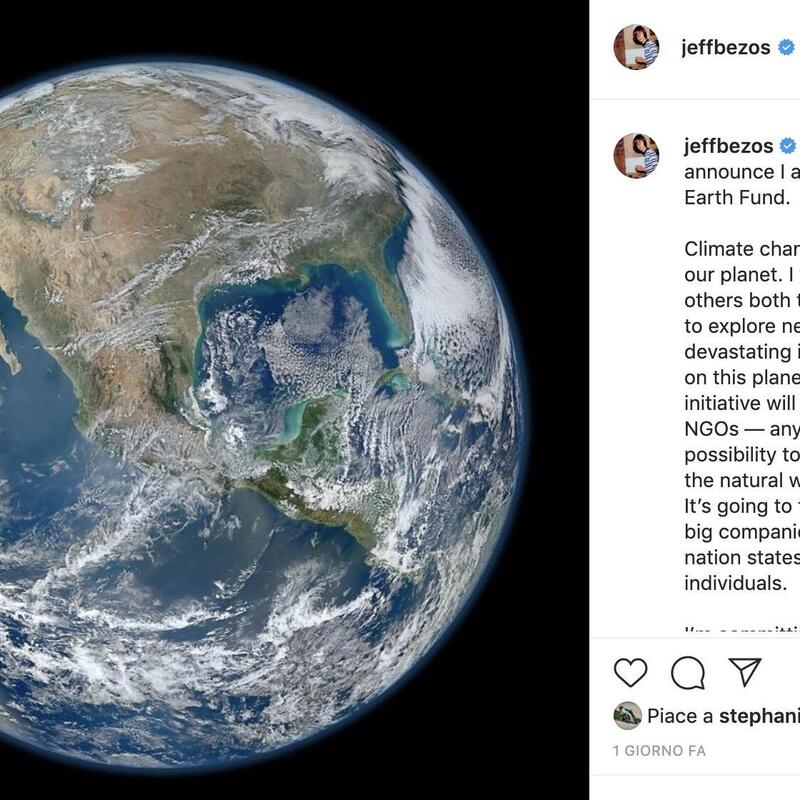Click the verified badge beside caption username
The width and height of the screenshot is (800, 800).
point(787,146)
